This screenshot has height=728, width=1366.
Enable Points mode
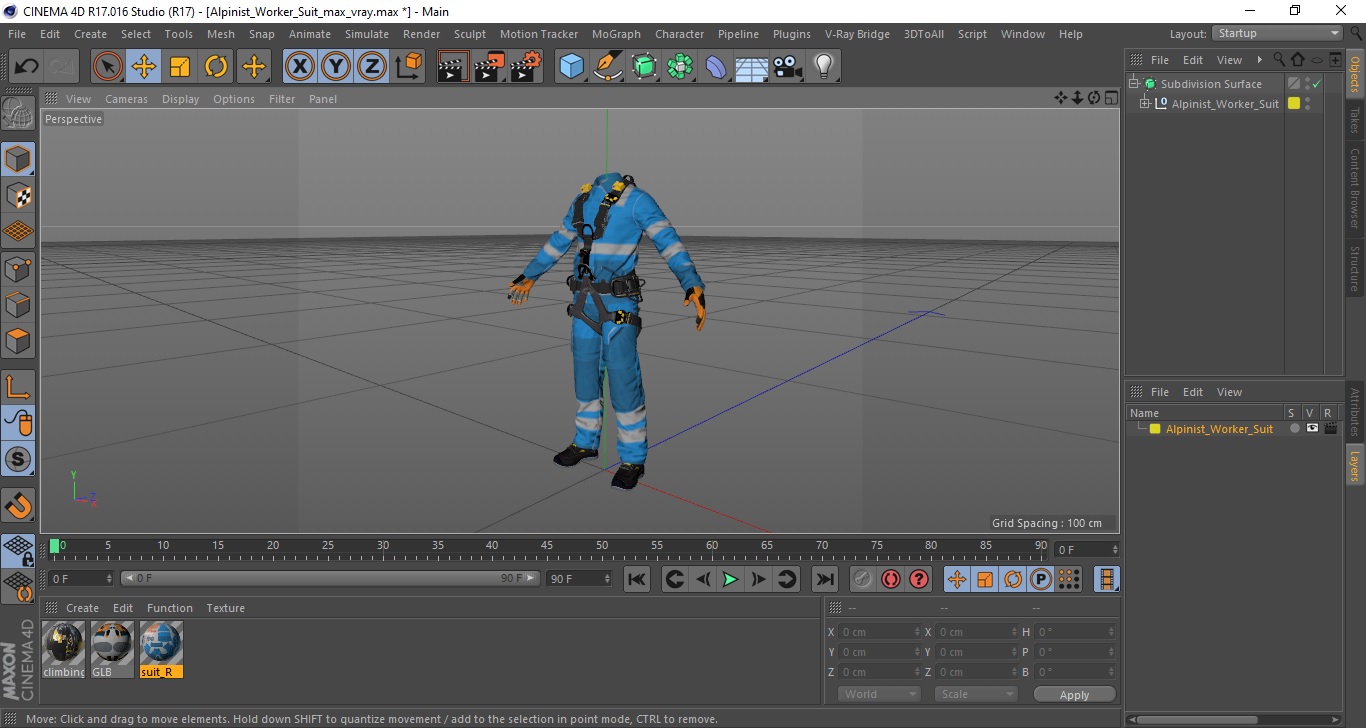click(18, 268)
